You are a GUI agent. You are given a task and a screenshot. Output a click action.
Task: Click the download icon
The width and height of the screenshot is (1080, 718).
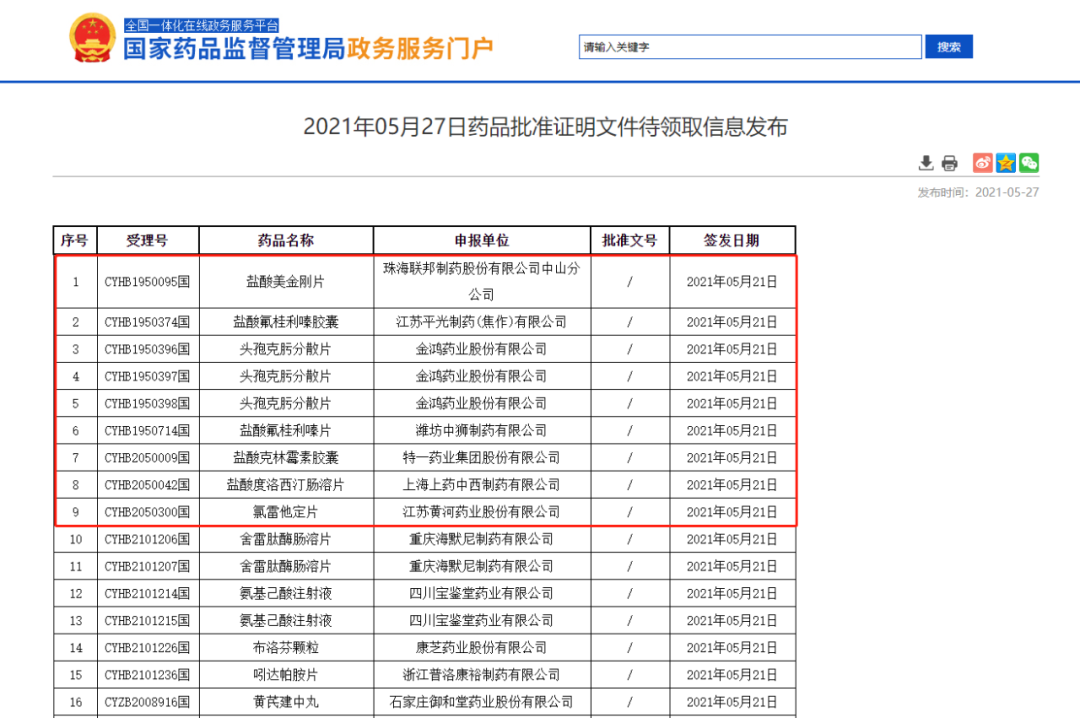[x=926, y=163]
